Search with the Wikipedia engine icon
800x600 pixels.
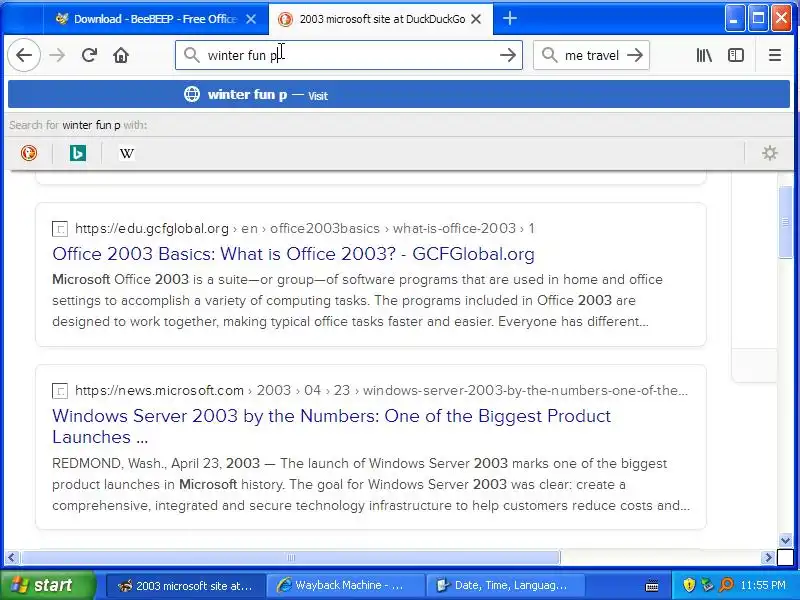point(127,153)
